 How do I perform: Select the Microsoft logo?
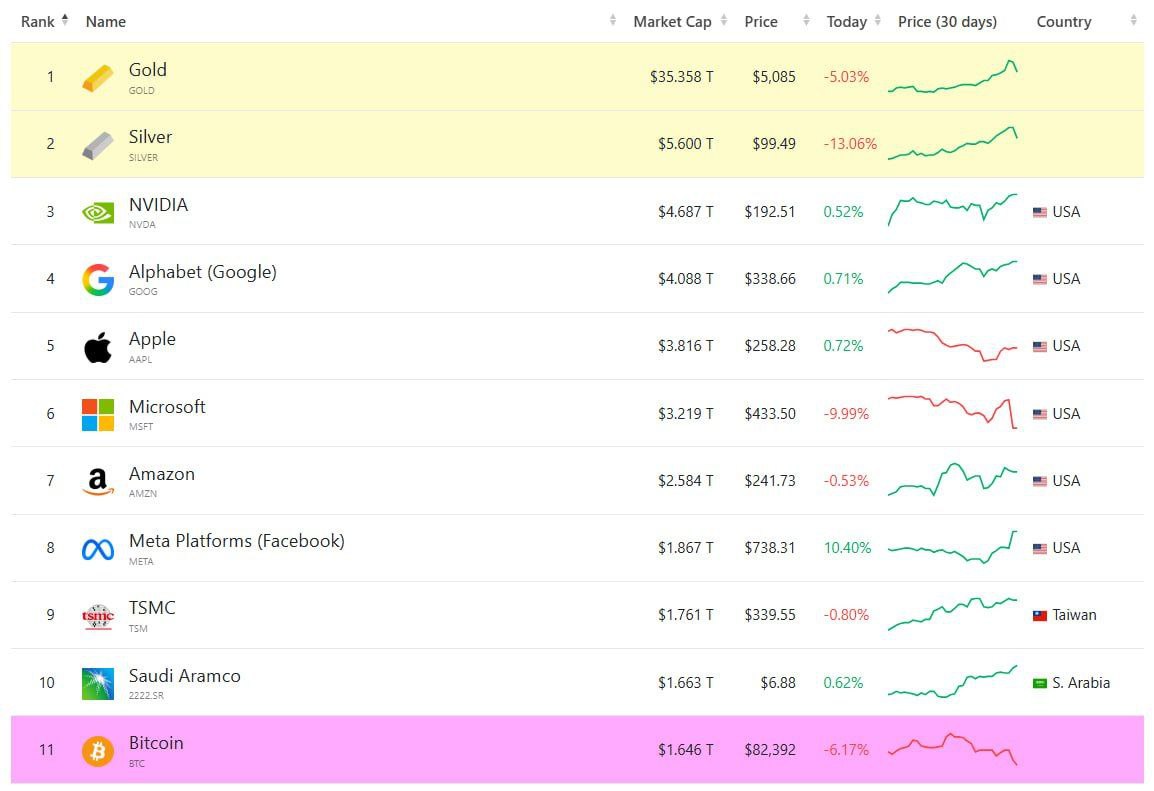97,413
